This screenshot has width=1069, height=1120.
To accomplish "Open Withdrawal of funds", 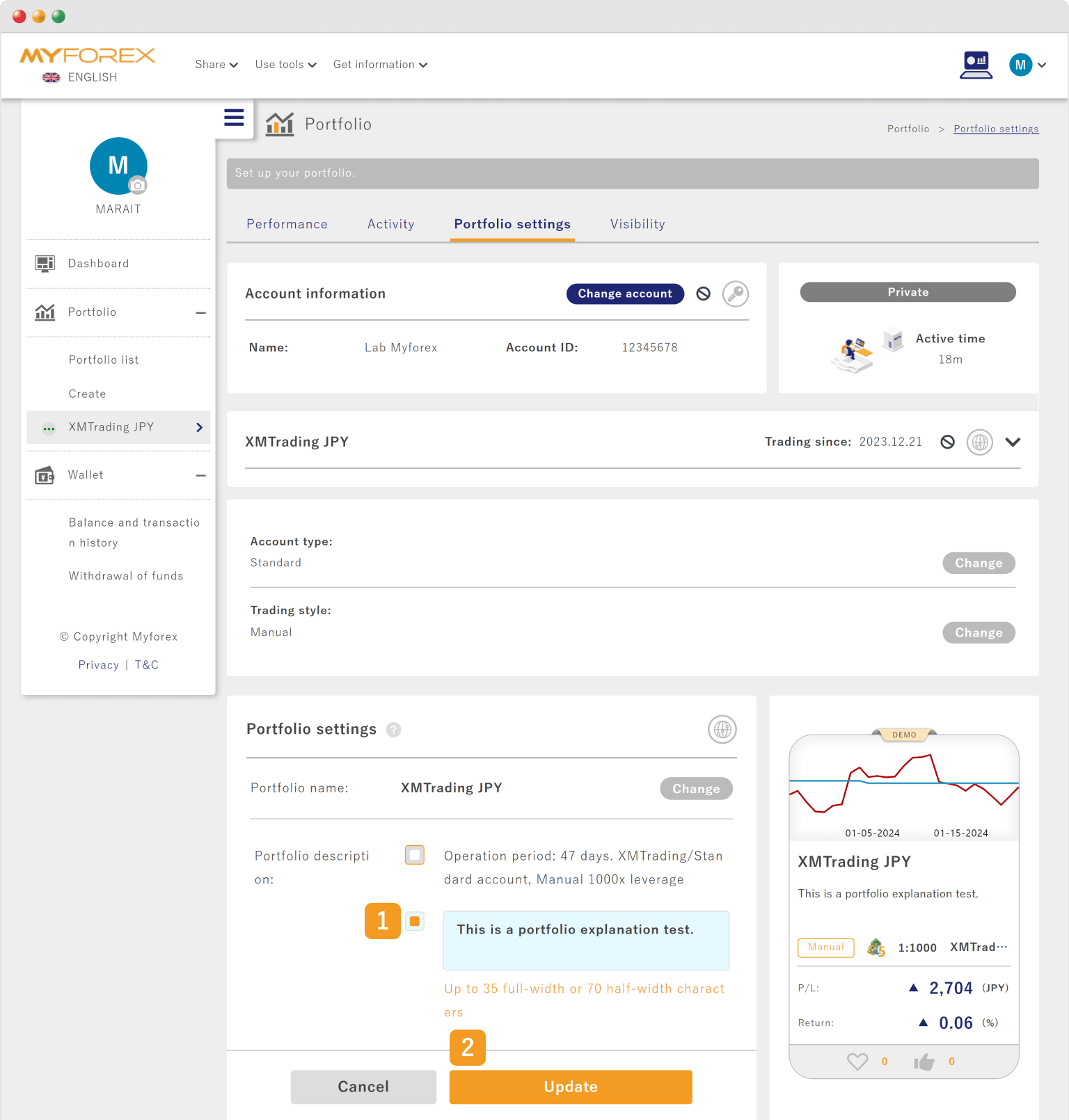I will [x=126, y=576].
